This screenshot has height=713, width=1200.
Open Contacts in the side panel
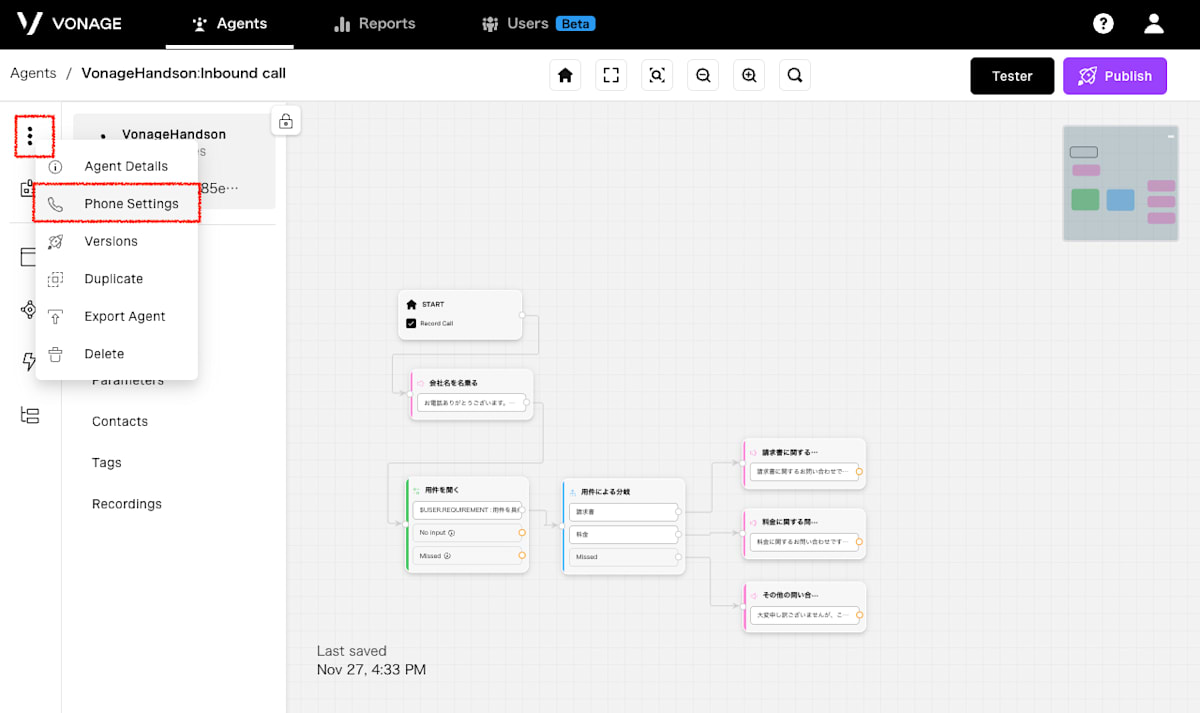click(120, 421)
